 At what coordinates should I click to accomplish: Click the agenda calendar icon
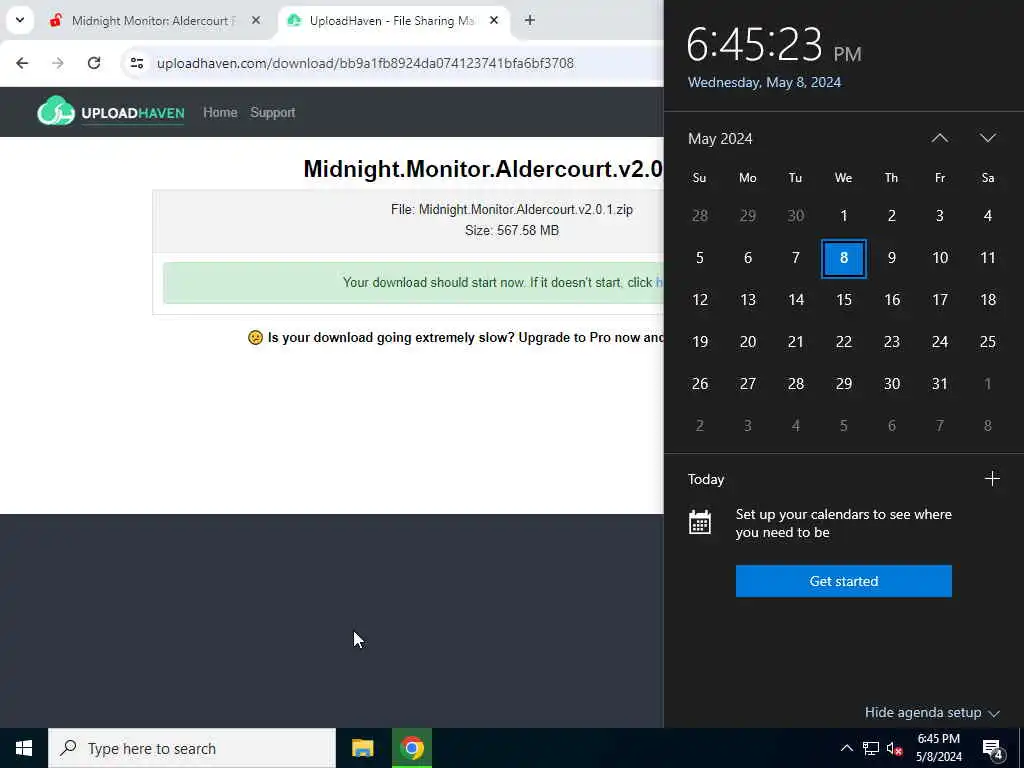click(x=699, y=522)
